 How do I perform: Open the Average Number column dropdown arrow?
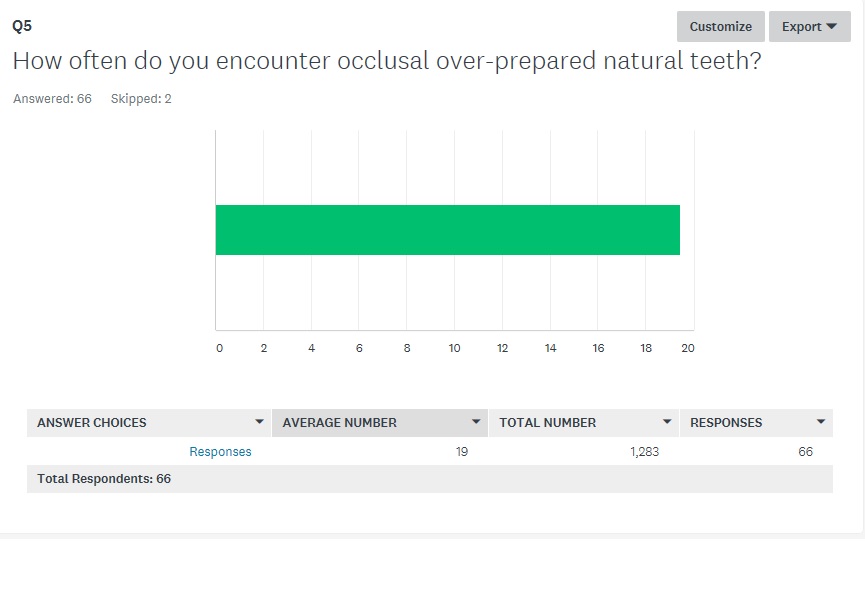[477, 423]
